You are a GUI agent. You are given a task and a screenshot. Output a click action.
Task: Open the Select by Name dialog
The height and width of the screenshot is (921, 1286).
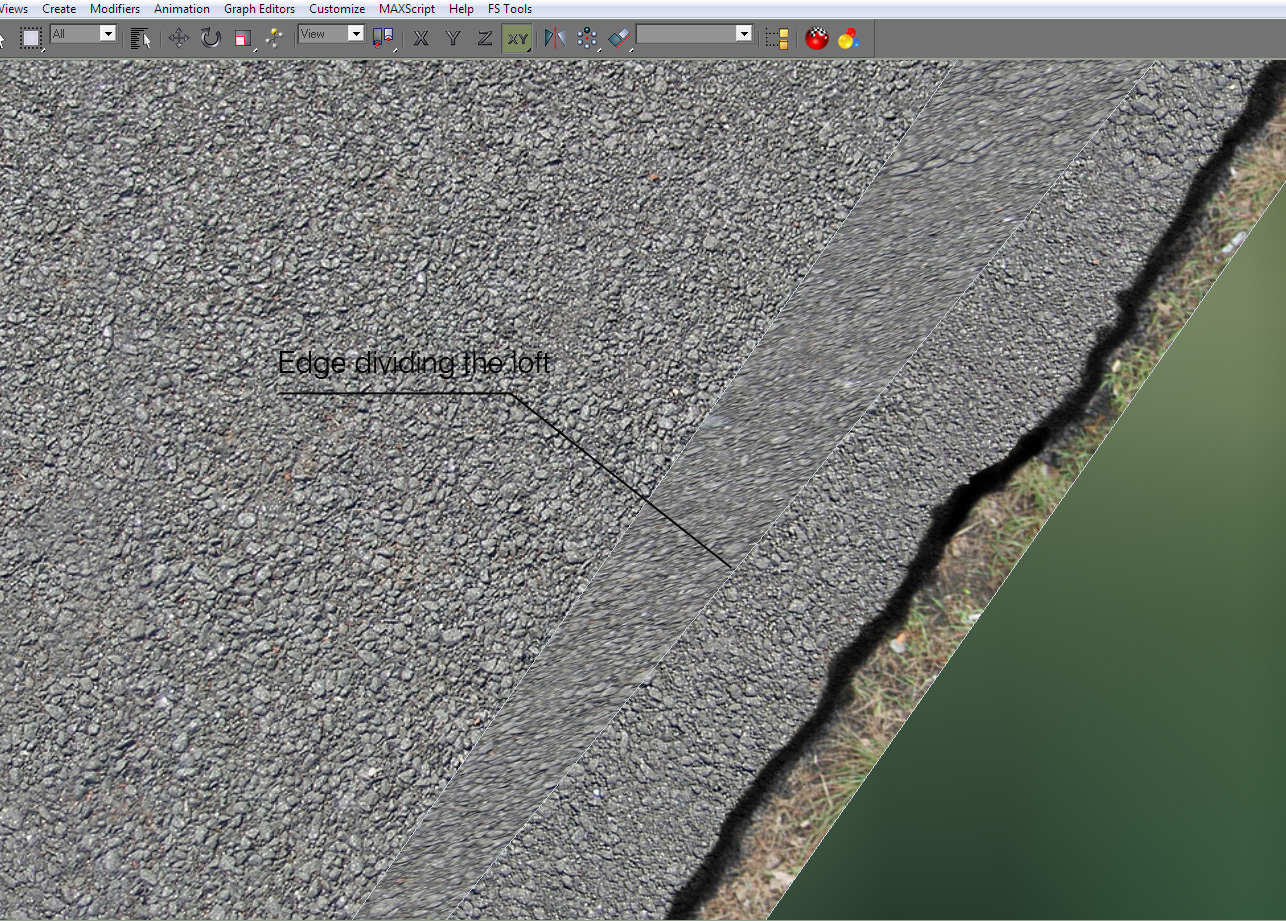tap(142, 38)
